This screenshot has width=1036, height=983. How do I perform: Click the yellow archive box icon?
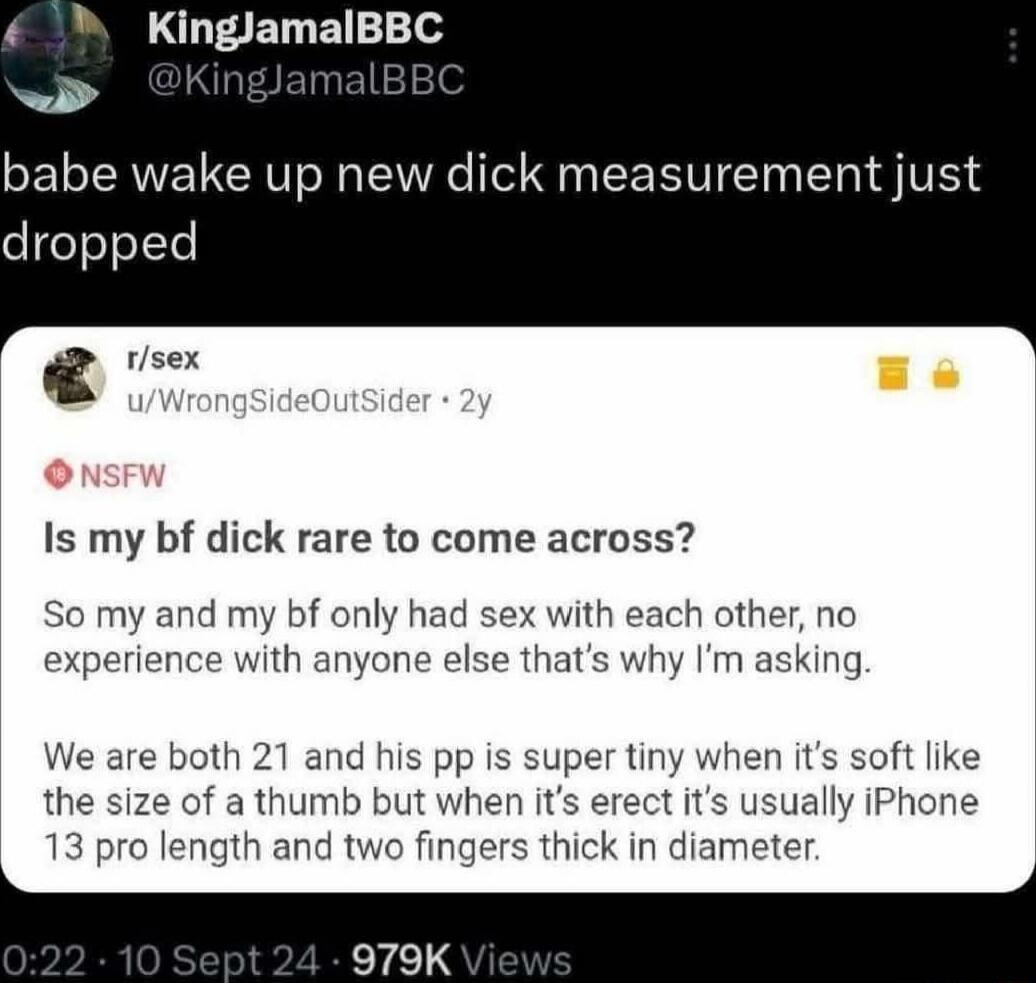click(x=892, y=373)
